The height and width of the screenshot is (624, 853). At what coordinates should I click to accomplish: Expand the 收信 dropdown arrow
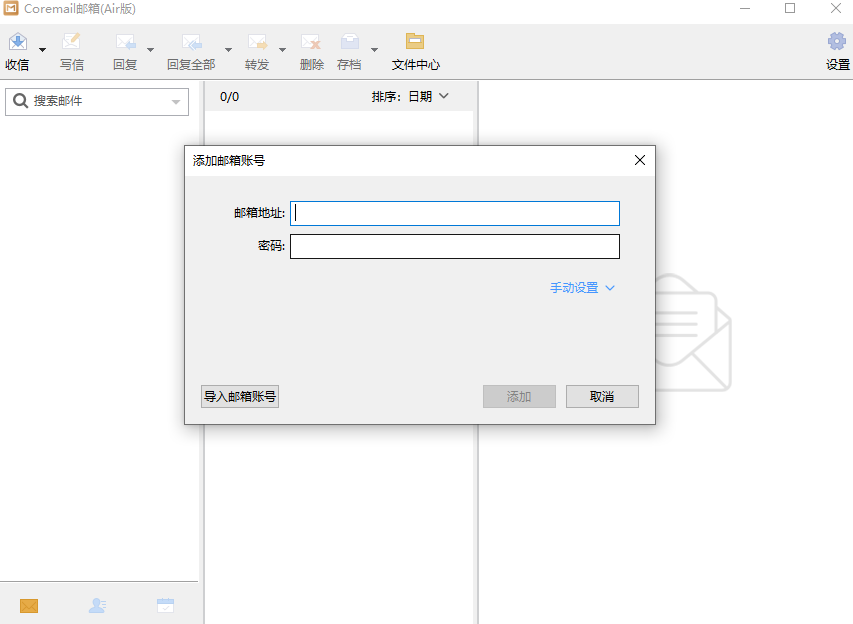pos(40,48)
